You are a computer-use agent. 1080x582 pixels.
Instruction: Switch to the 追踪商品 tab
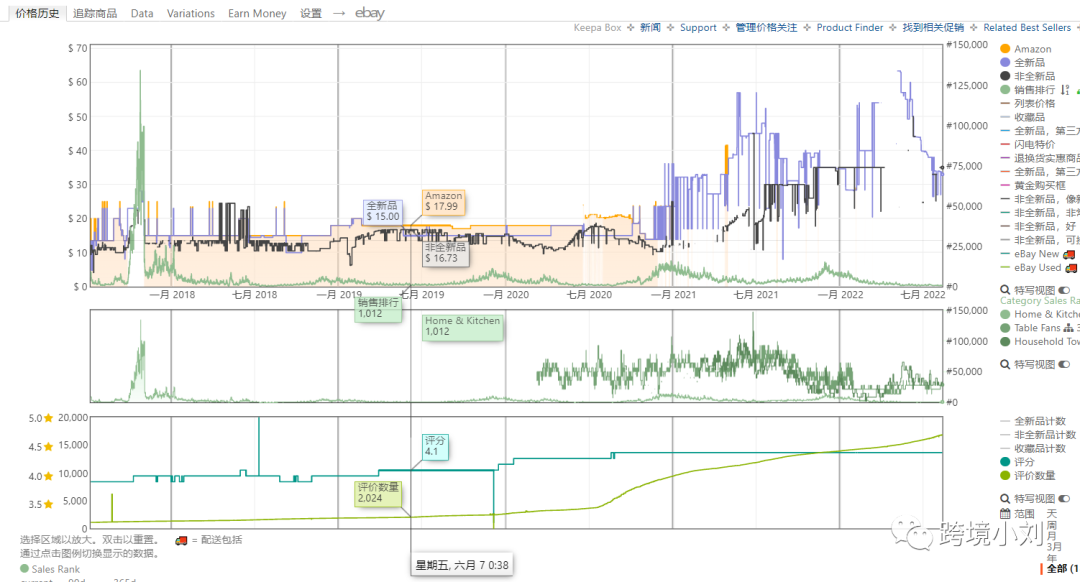click(x=95, y=13)
